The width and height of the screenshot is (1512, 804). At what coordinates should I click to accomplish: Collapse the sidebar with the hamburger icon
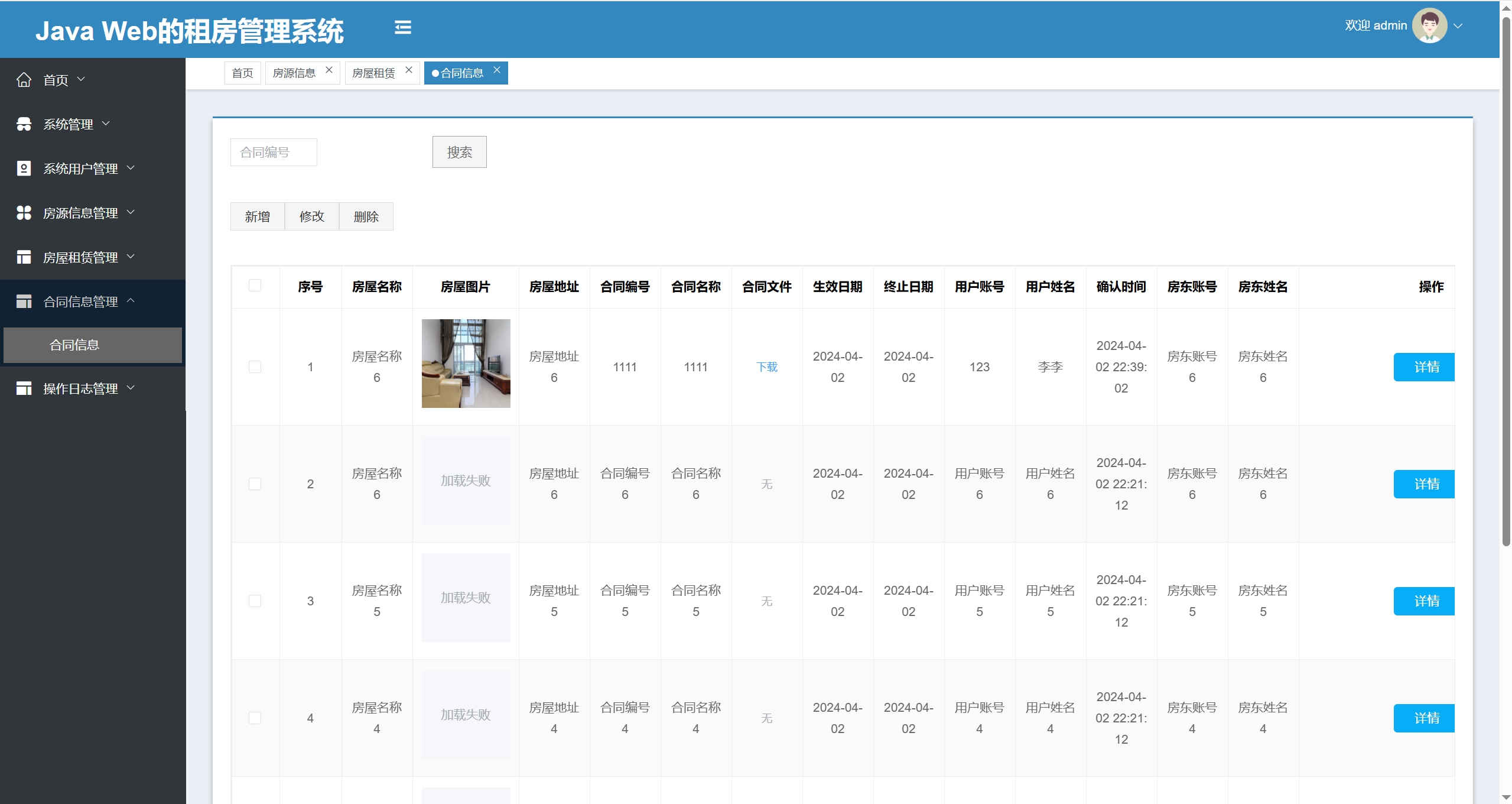click(402, 27)
